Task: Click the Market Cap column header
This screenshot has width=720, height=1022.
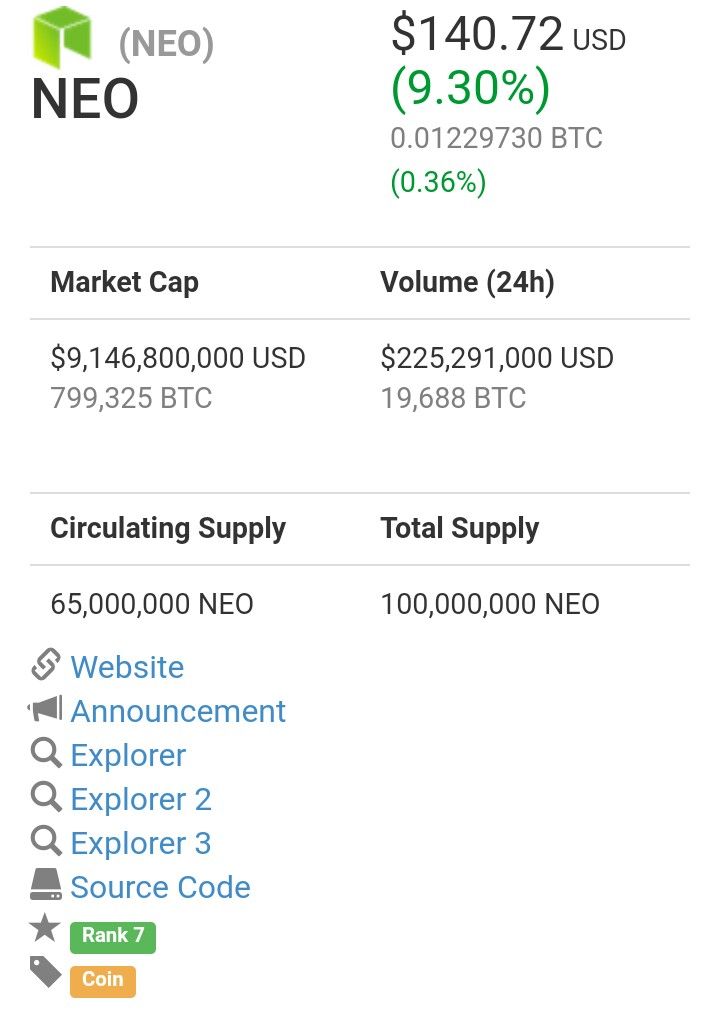Action: (x=124, y=282)
